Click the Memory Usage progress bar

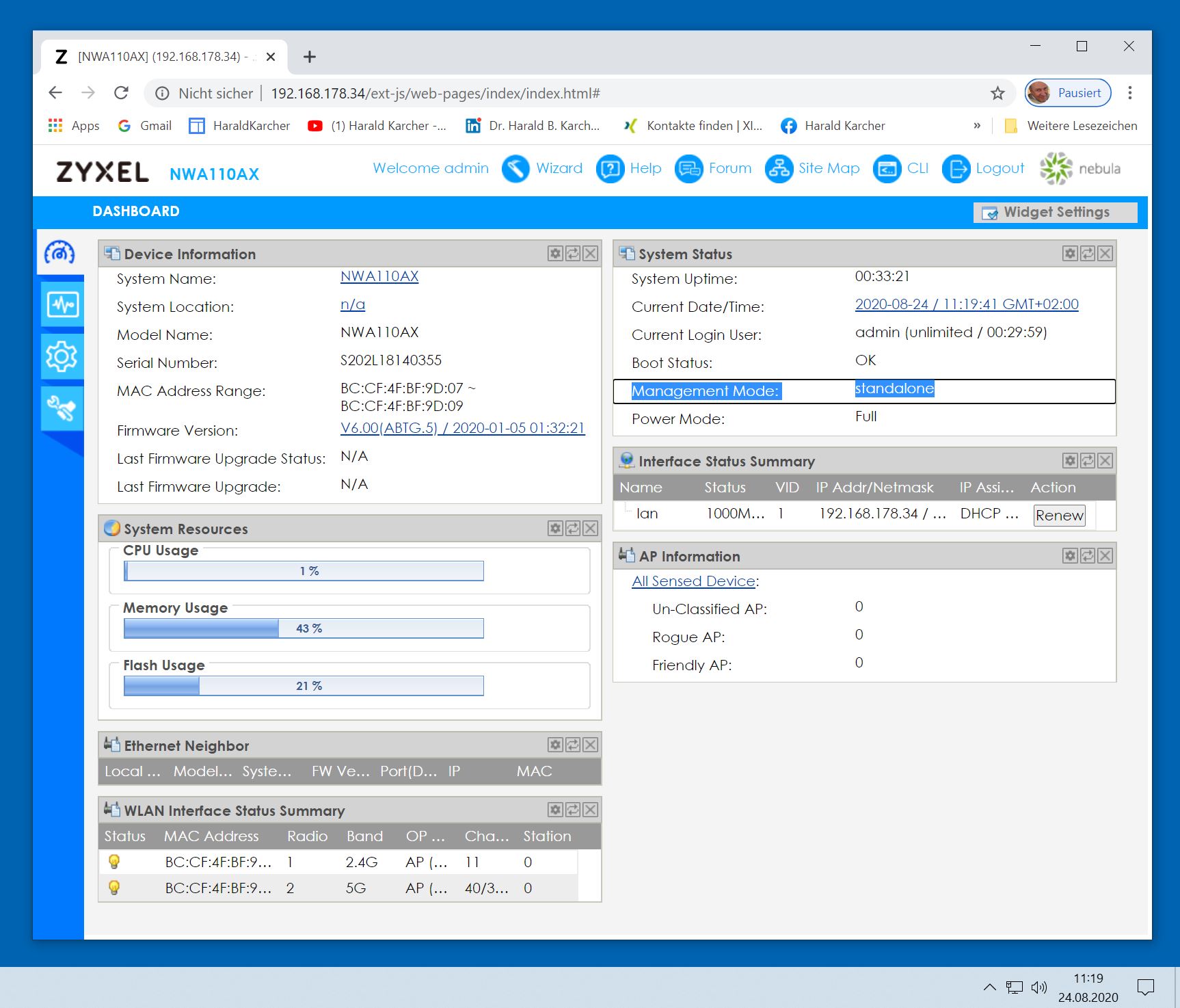(304, 628)
